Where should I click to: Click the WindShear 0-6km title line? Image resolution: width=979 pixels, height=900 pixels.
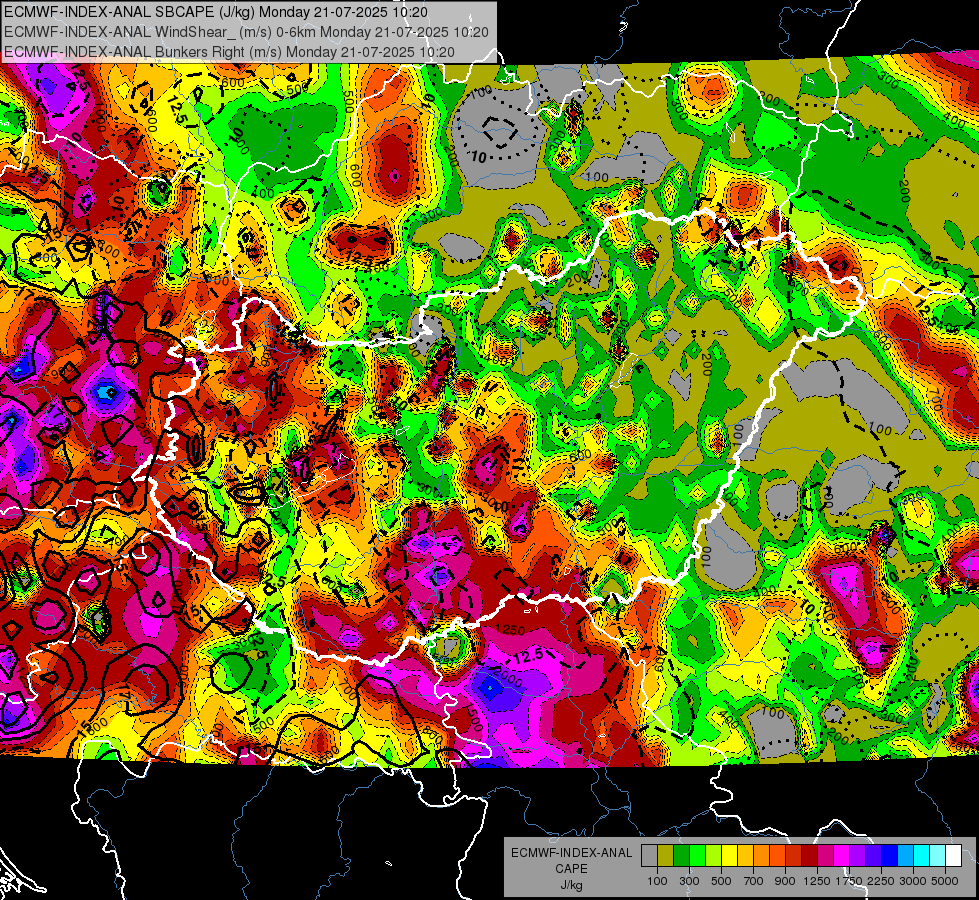[x=247, y=32]
